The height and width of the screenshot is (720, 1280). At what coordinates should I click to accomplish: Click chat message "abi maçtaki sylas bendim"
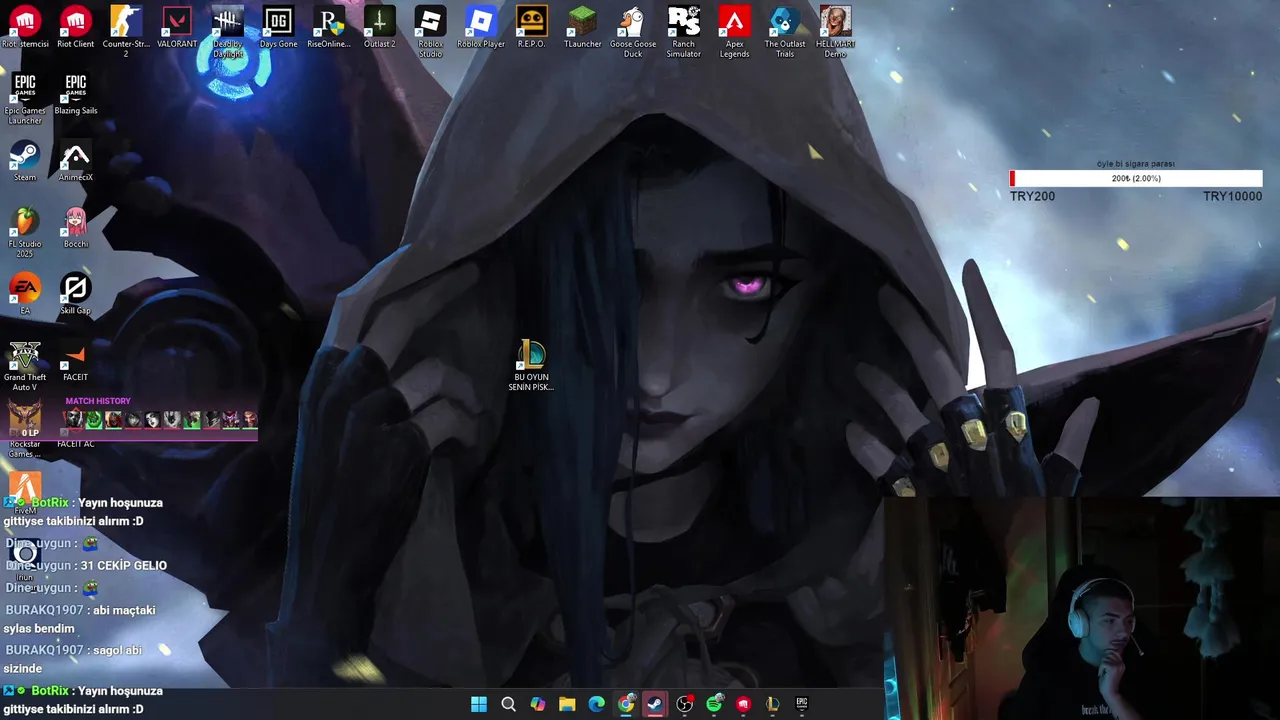point(80,619)
